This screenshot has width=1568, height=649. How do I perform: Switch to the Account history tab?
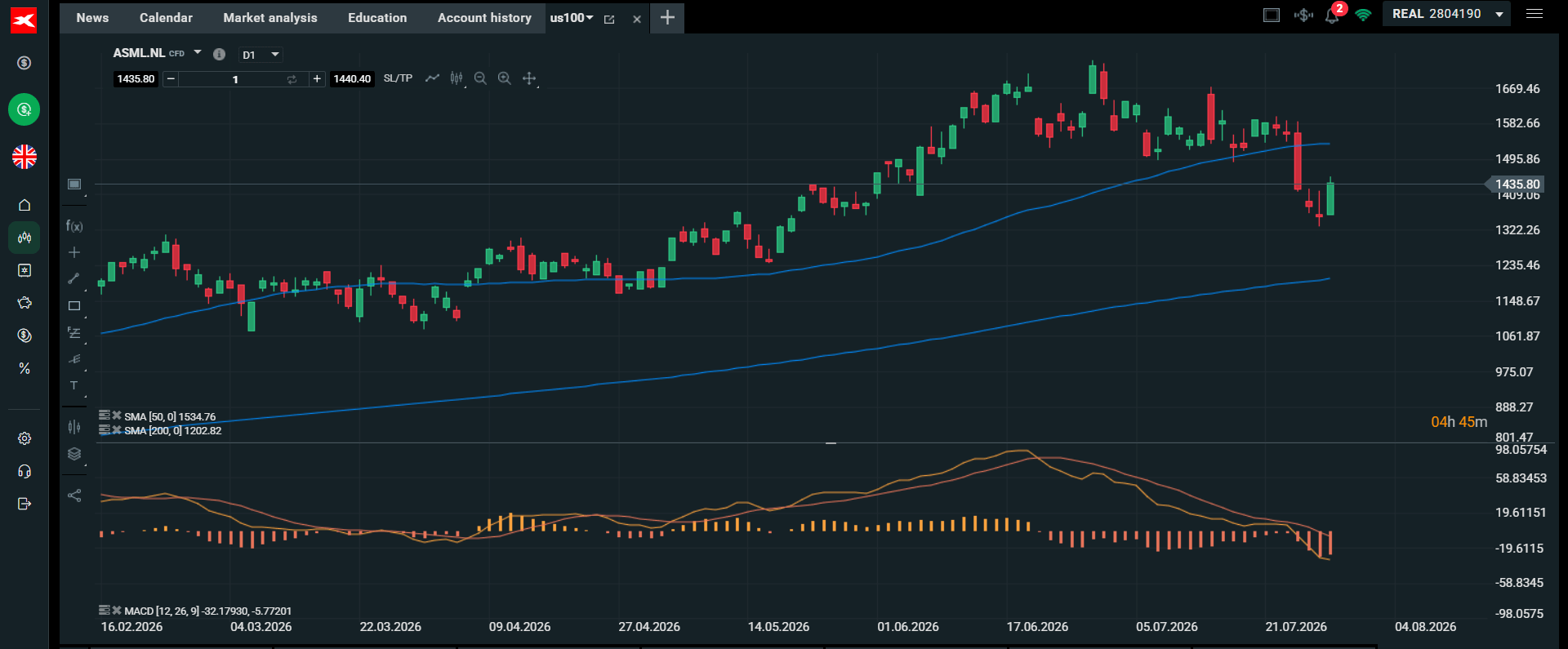point(484,18)
